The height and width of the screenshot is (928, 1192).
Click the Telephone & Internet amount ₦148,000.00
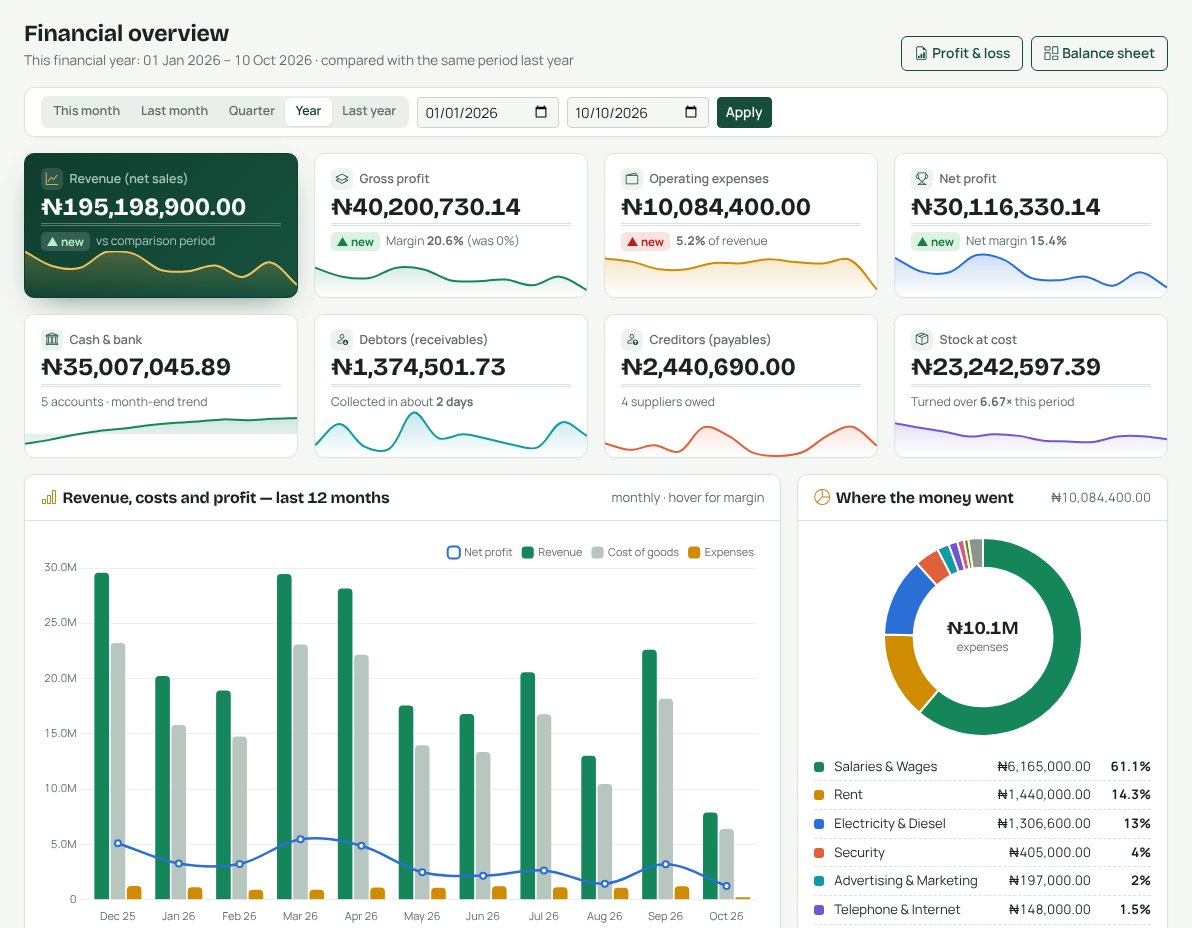tap(1049, 910)
